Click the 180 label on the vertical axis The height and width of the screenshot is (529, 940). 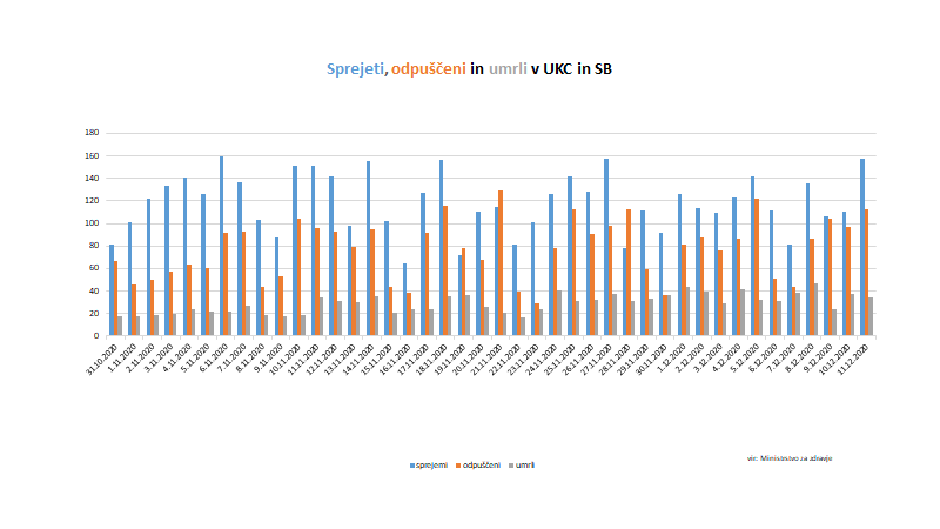(92, 132)
